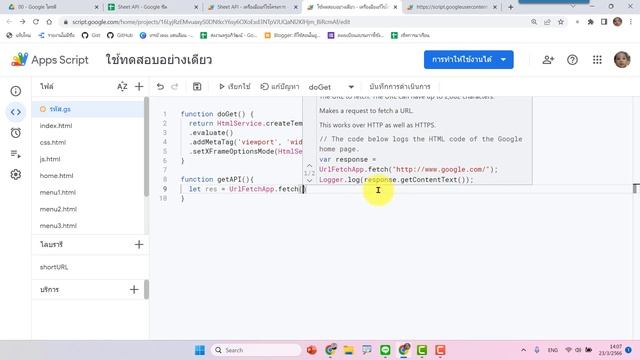
Task: Open the Editor code icon in sidebar
Action: coord(16,112)
